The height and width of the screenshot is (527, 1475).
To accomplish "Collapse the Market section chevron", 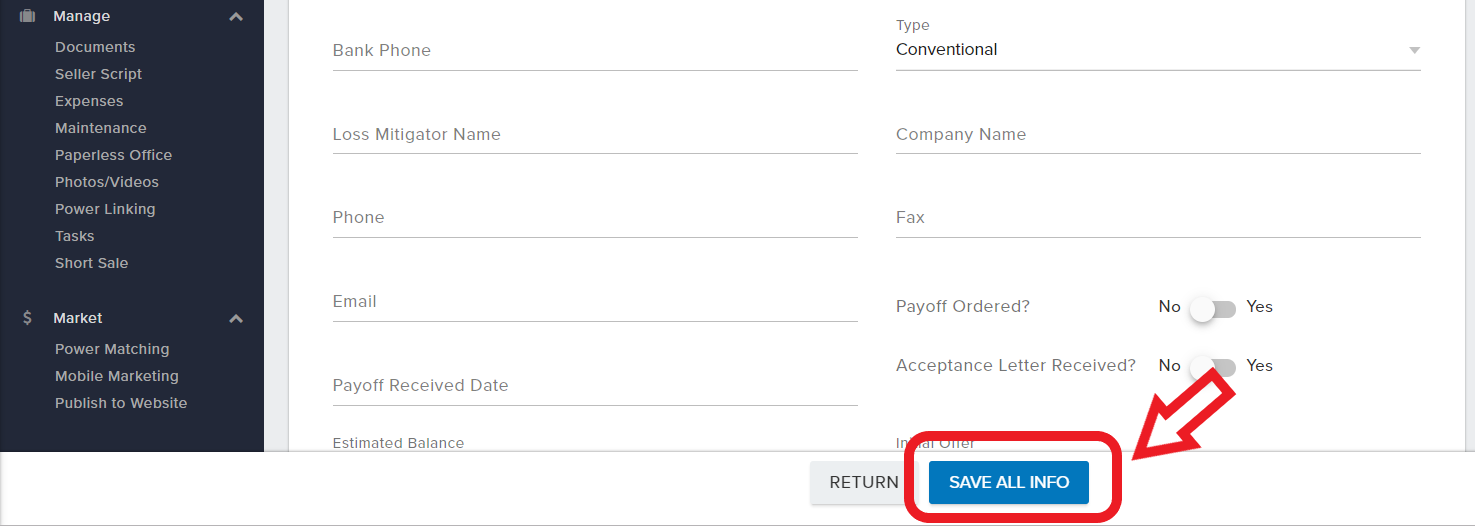I will coord(236,319).
